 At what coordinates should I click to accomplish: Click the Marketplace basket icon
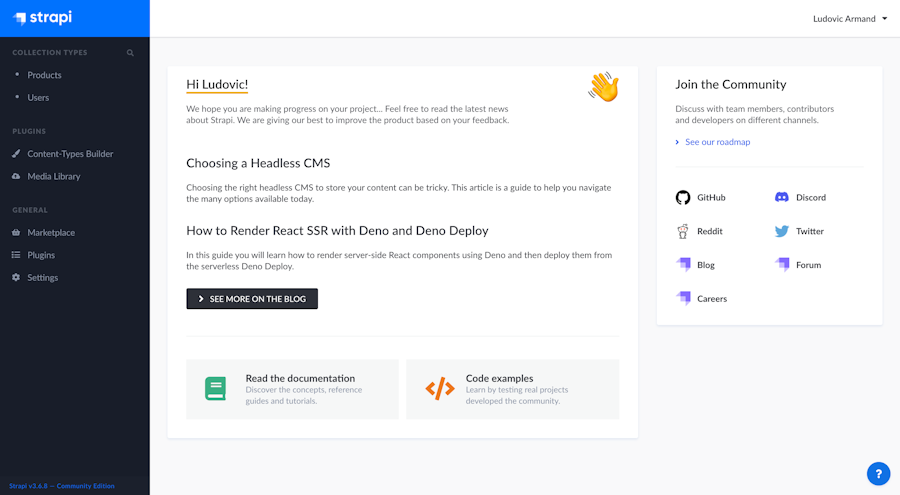click(16, 233)
